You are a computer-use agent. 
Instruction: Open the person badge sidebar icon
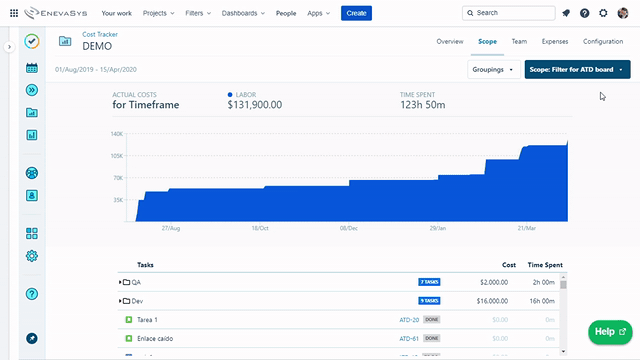[32, 196]
